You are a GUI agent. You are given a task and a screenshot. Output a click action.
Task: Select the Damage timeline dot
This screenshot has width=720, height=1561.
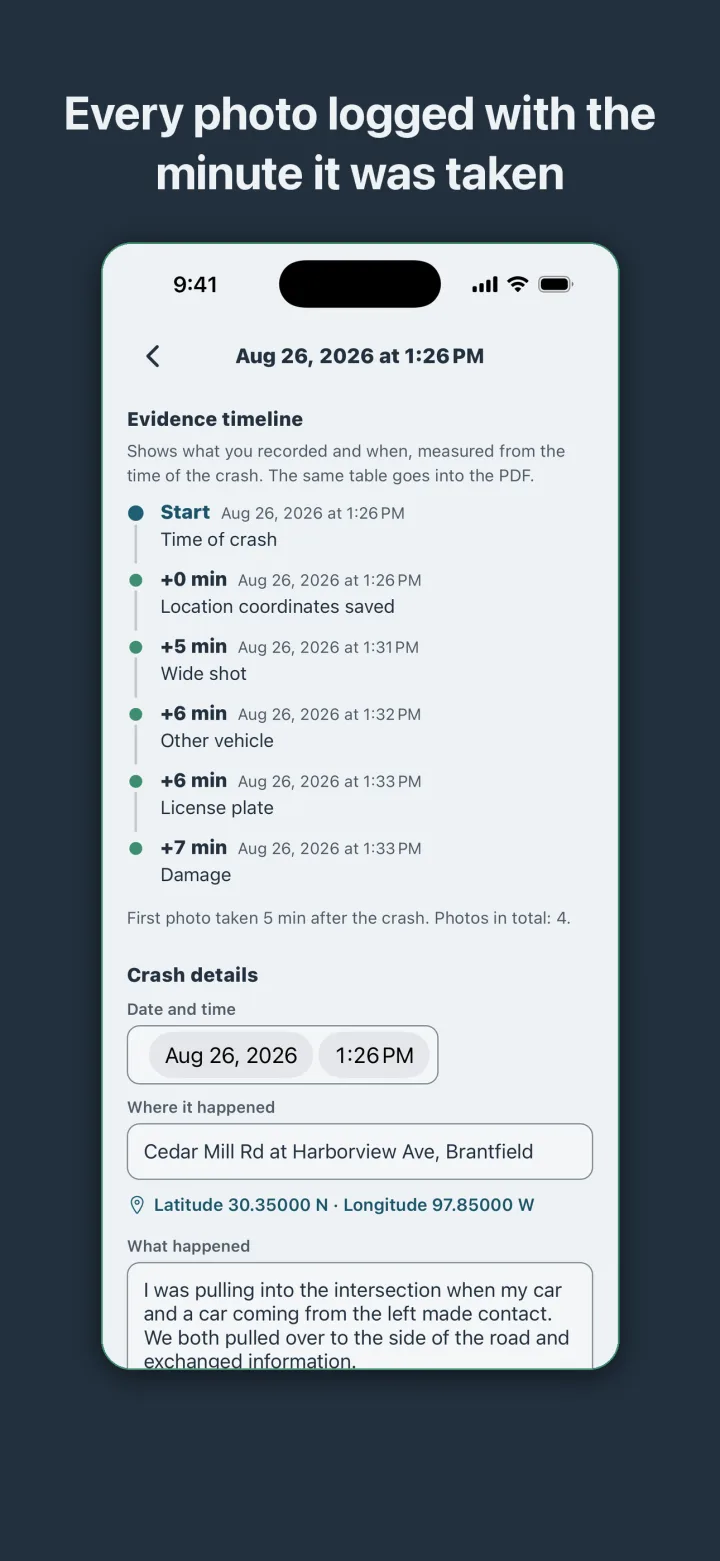pyautogui.click(x=136, y=848)
